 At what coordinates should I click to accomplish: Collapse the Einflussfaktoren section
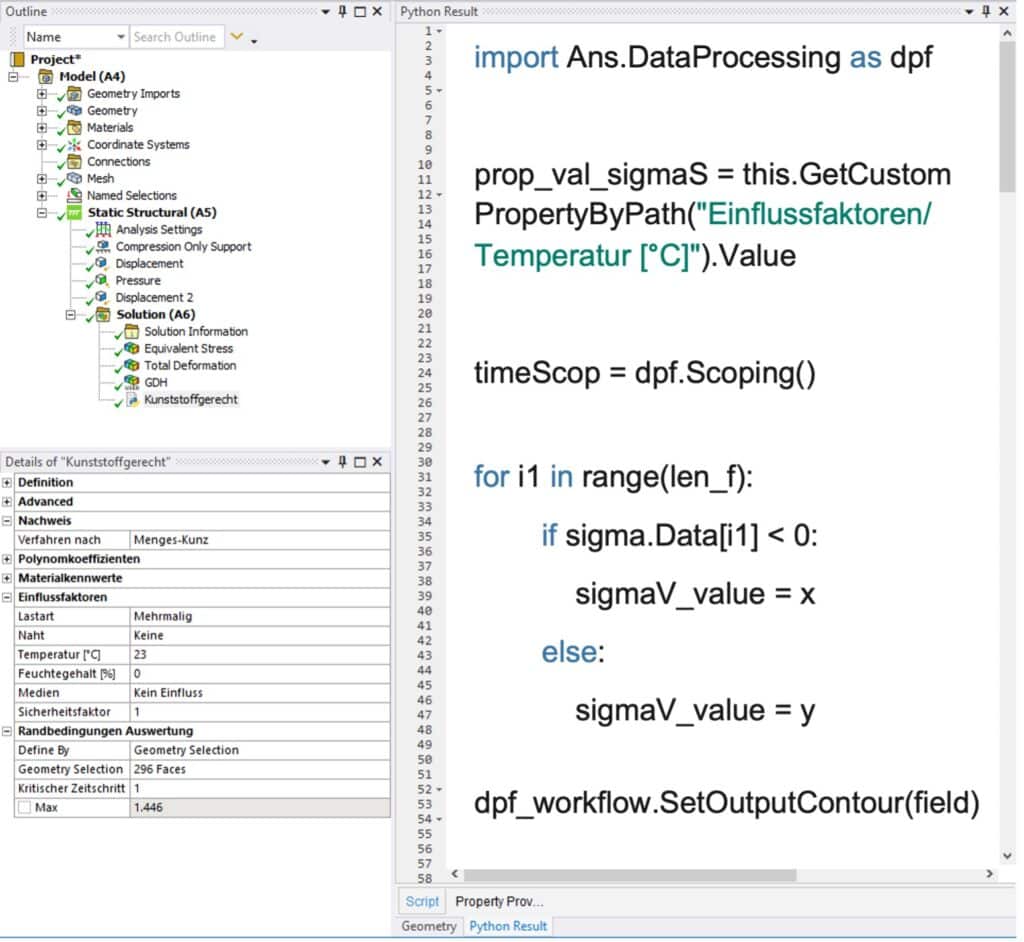[8, 598]
